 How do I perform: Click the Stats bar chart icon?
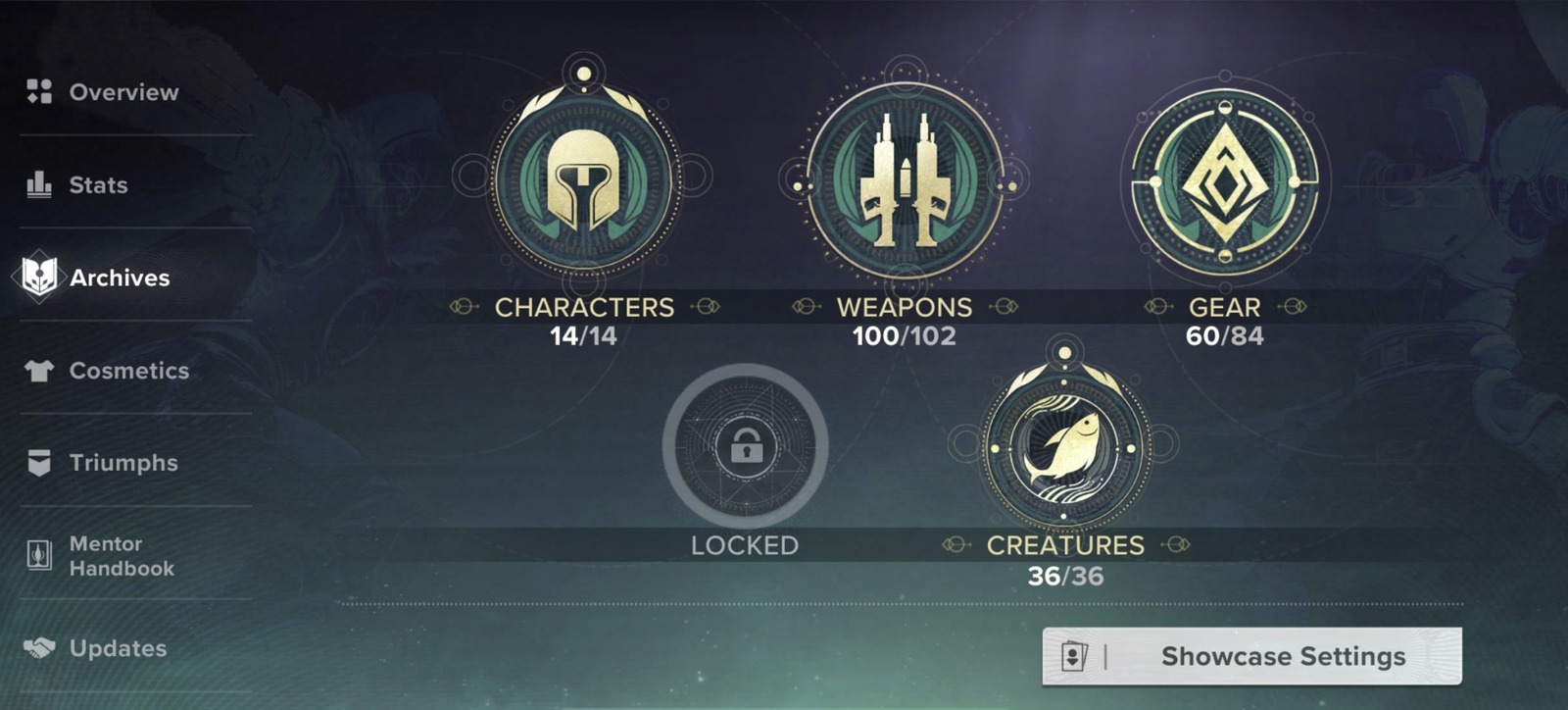coord(39,184)
